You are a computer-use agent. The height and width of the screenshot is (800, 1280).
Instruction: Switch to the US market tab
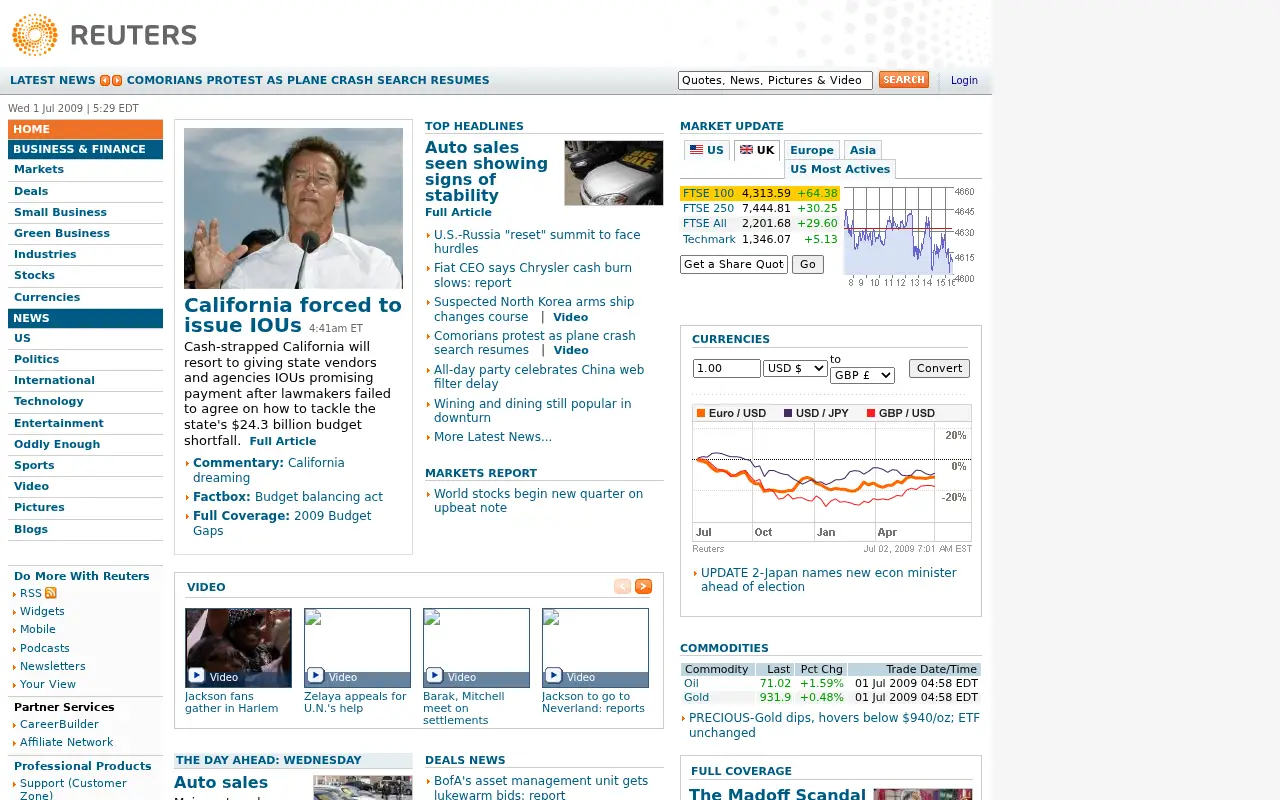coord(707,150)
